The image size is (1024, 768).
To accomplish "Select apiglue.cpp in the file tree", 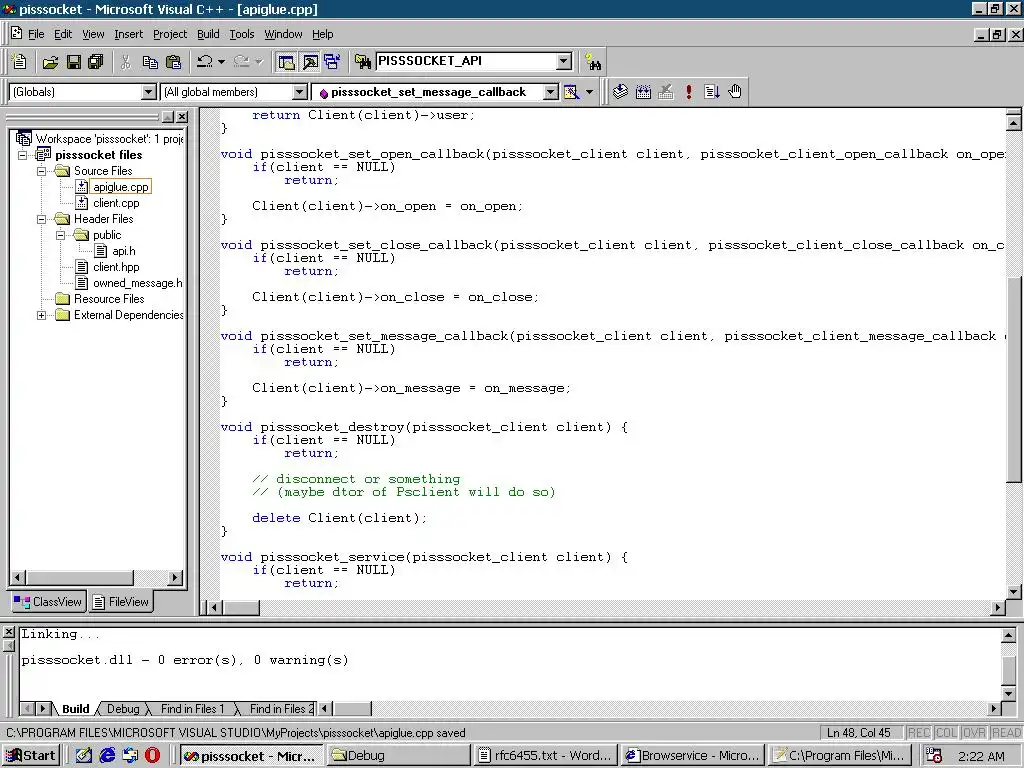I will (121, 187).
